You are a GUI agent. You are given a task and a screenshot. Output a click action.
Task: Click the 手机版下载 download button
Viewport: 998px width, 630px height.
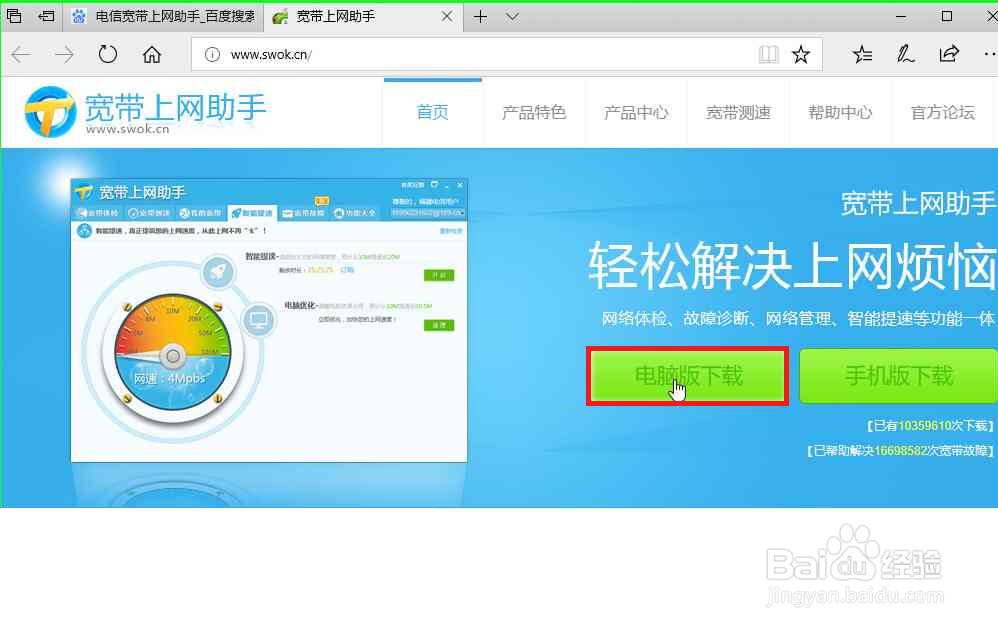click(x=898, y=376)
